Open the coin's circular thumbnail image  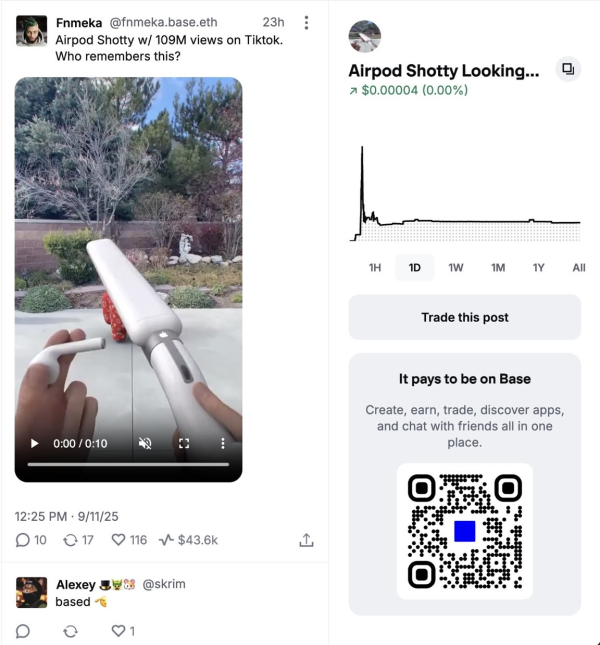click(x=364, y=37)
